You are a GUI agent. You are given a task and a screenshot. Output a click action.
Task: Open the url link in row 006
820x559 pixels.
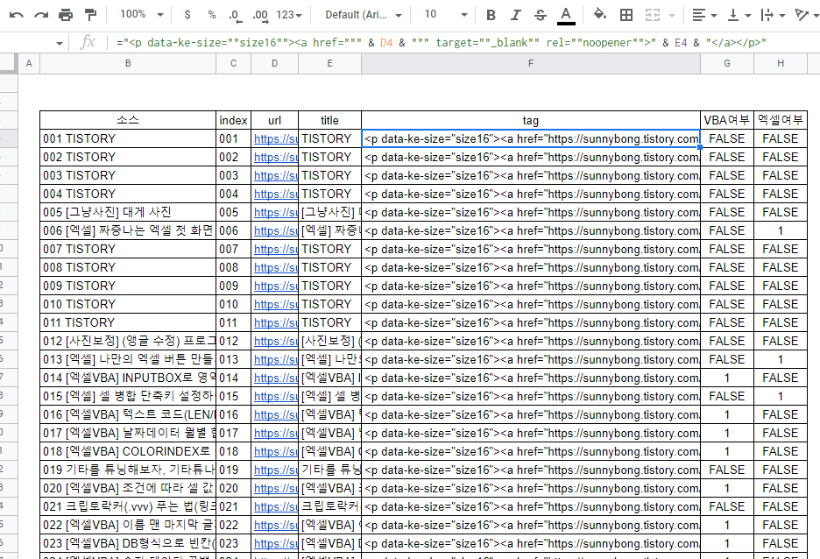click(276, 231)
